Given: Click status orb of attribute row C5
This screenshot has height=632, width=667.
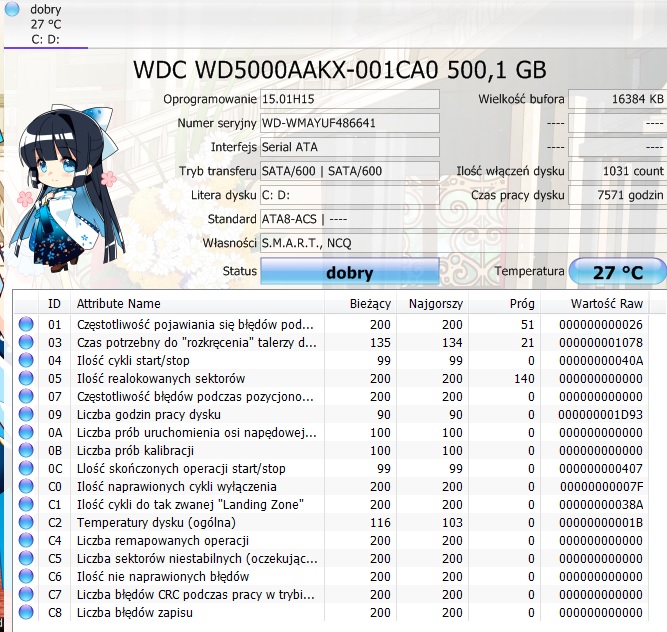Looking at the screenshot, I should 26,558.
